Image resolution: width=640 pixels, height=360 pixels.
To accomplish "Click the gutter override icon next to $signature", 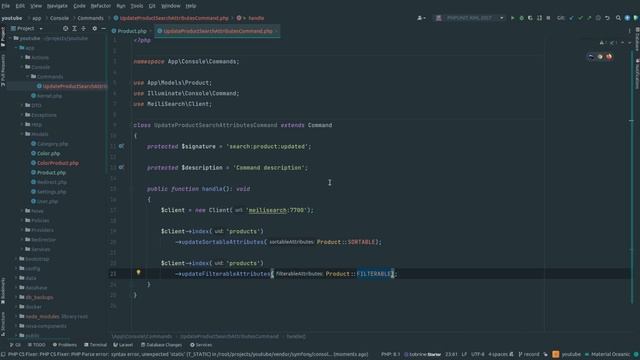I will [x=121, y=146].
